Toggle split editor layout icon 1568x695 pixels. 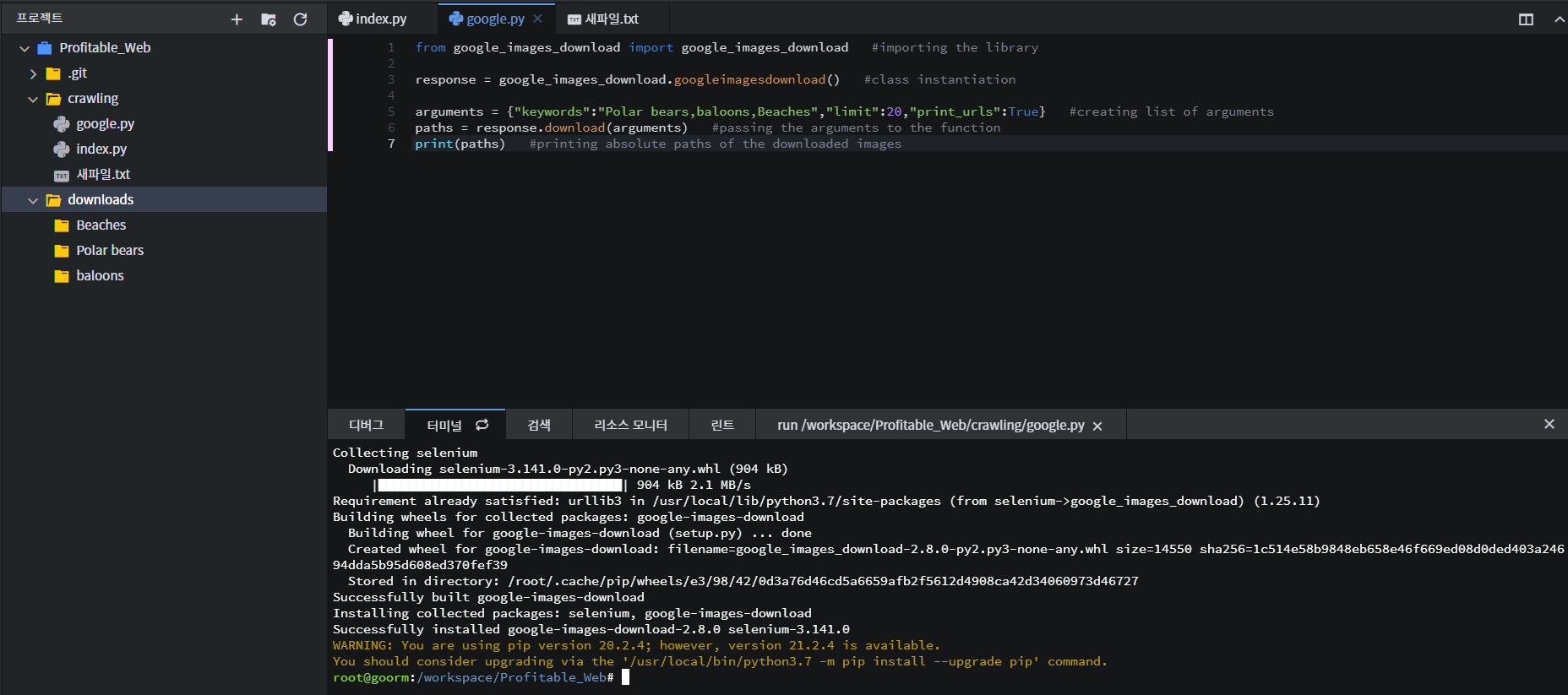coord(1526,19)
